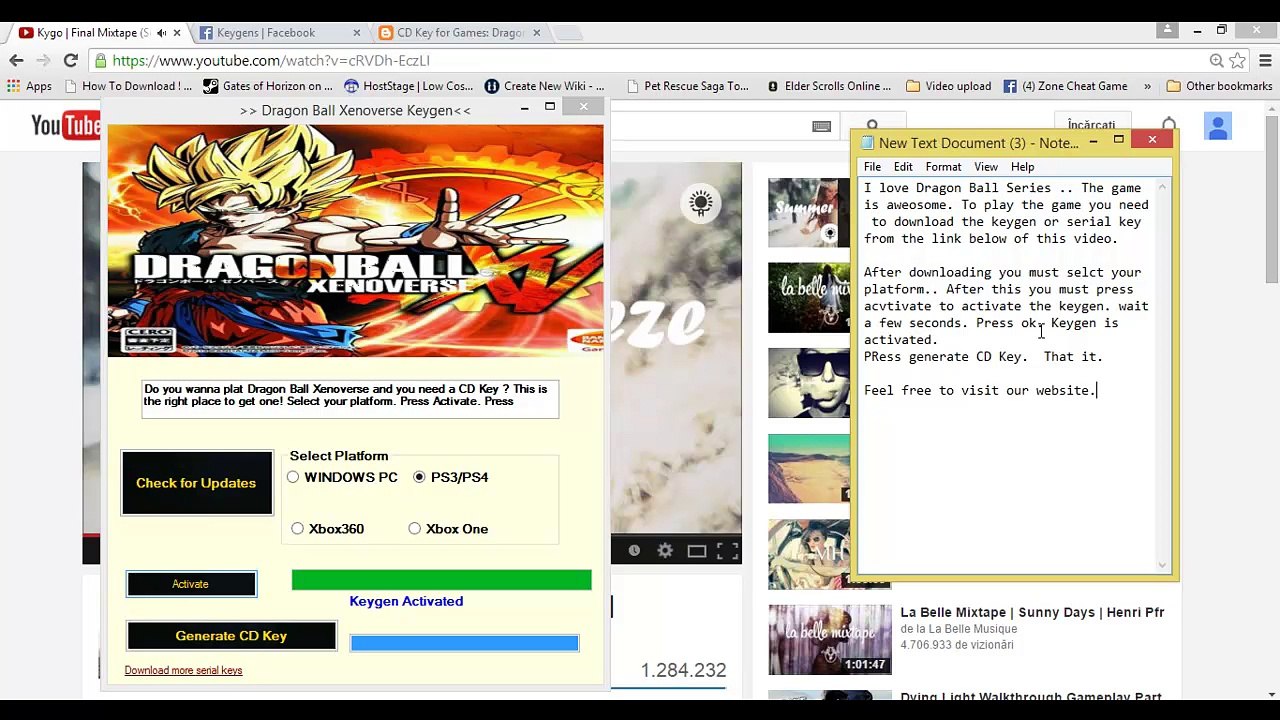Open La Belle Mixtape Sunny Days video title

[x=1032, y=612]
